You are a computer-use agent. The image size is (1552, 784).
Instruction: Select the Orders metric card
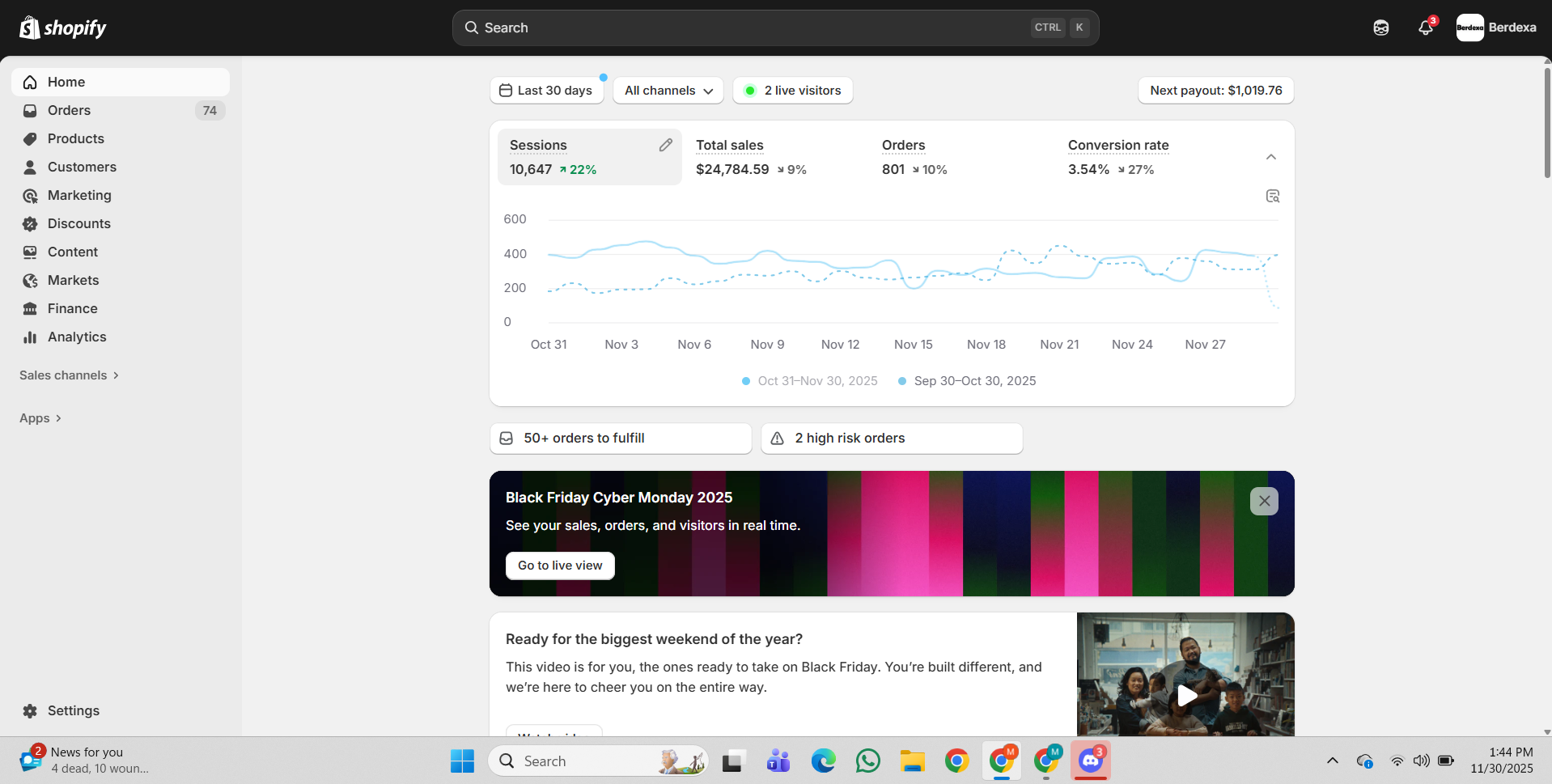(961, 157)
